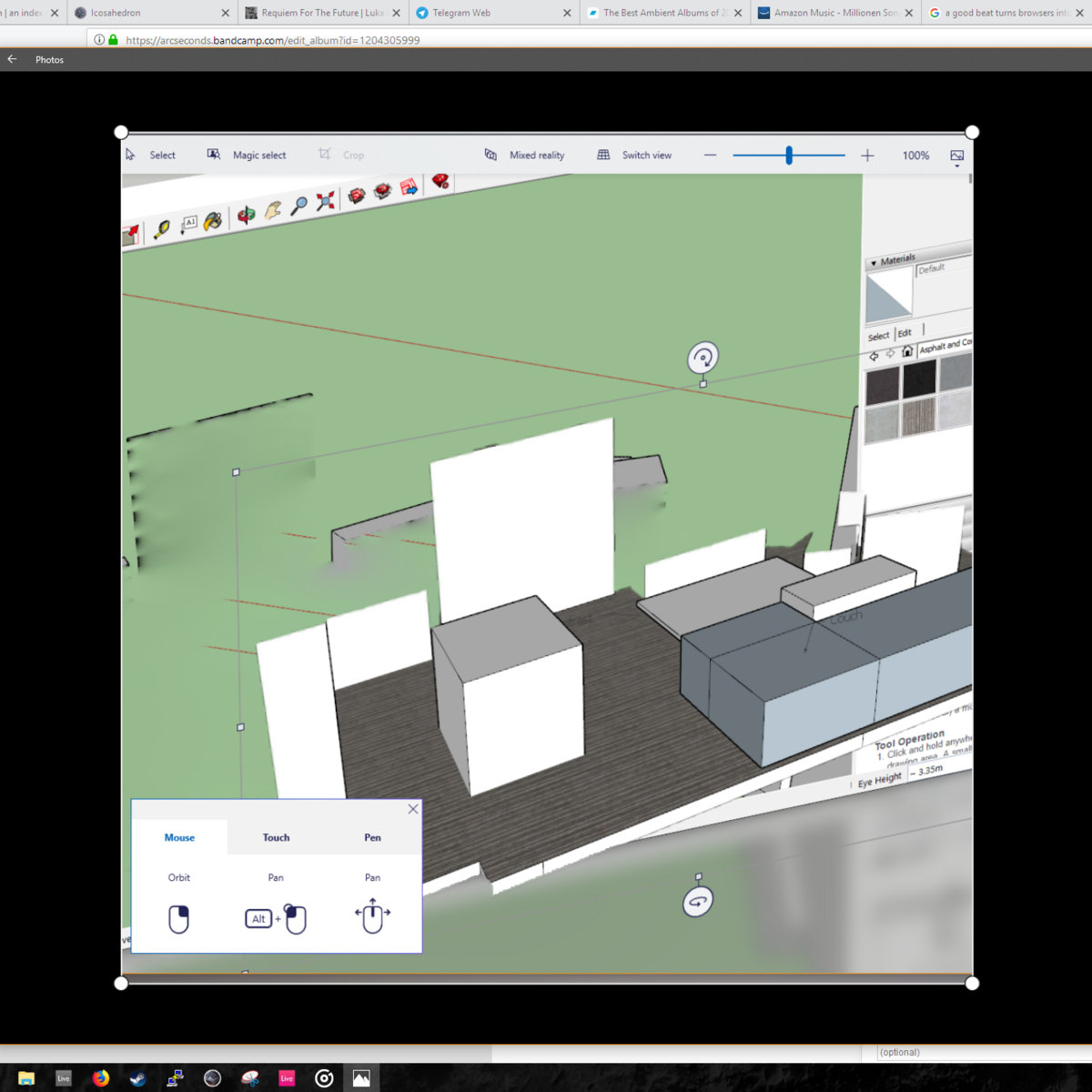Close the mouse controls help popup

click(x=413, y=809)
